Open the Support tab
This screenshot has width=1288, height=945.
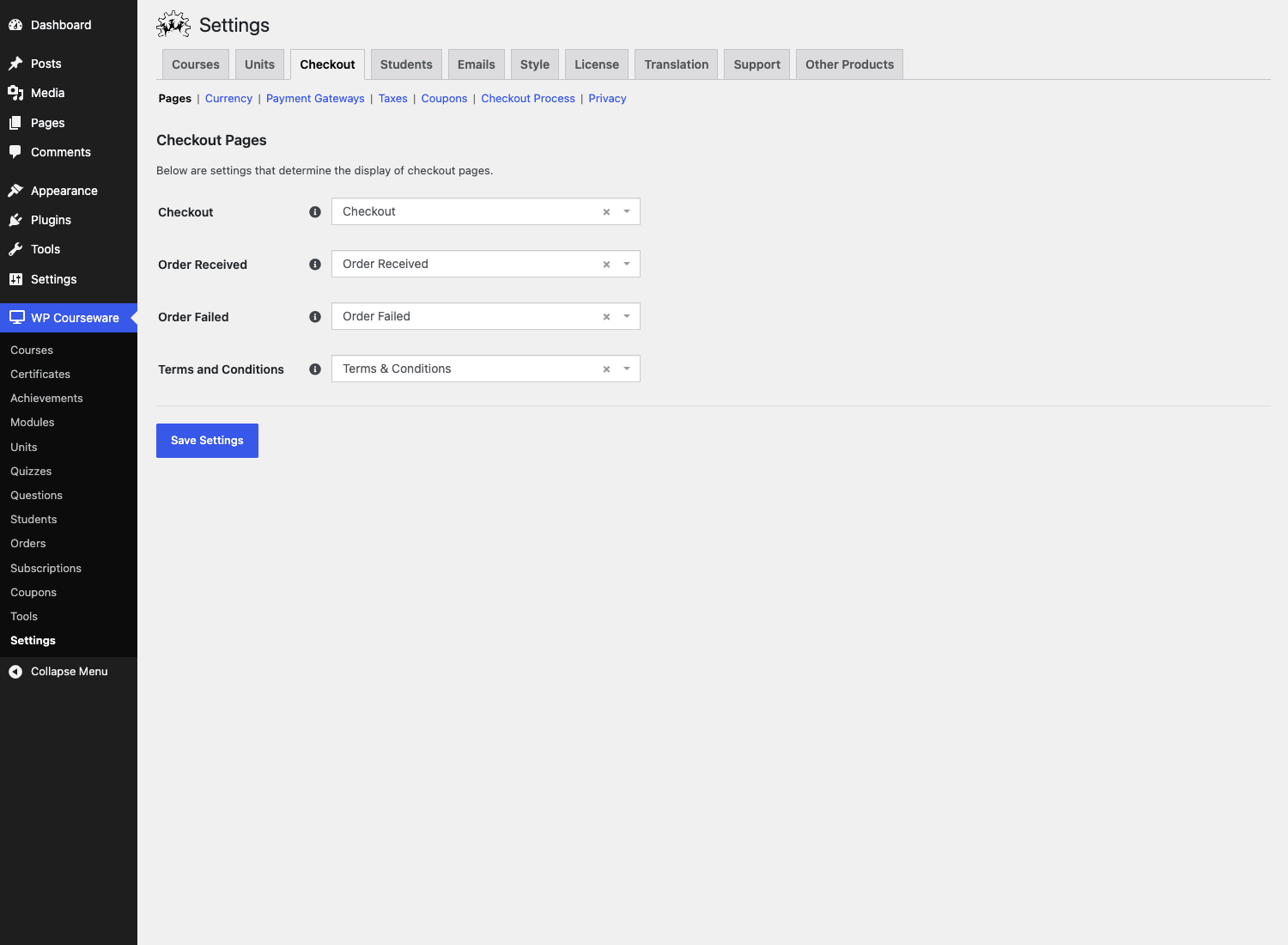tap(757, 64)
